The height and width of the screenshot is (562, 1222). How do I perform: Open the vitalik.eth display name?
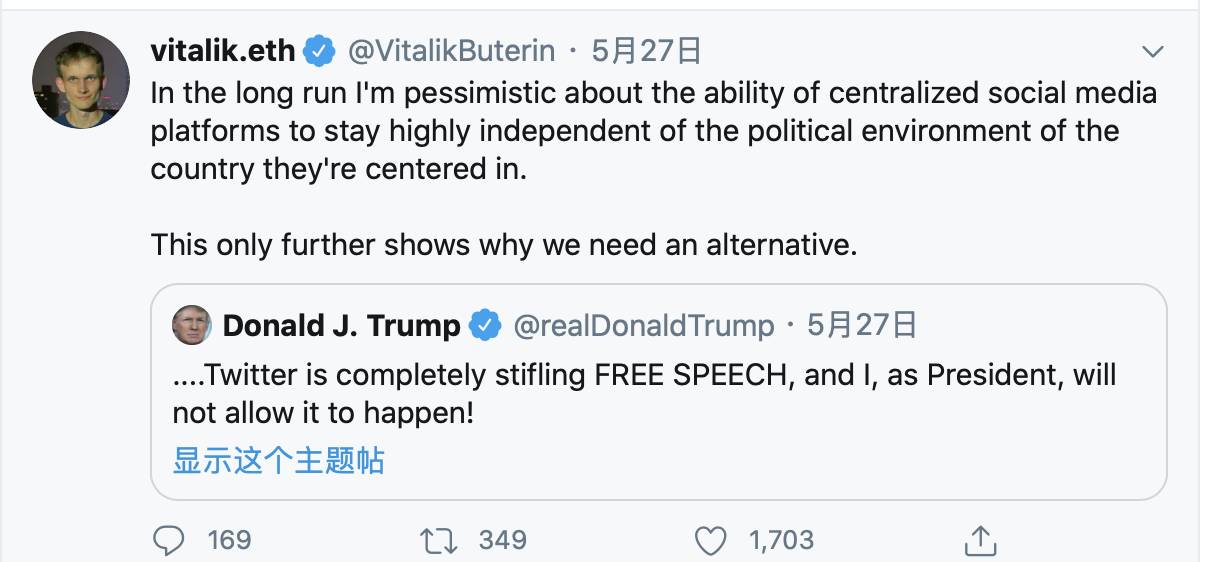pos(222,49)
